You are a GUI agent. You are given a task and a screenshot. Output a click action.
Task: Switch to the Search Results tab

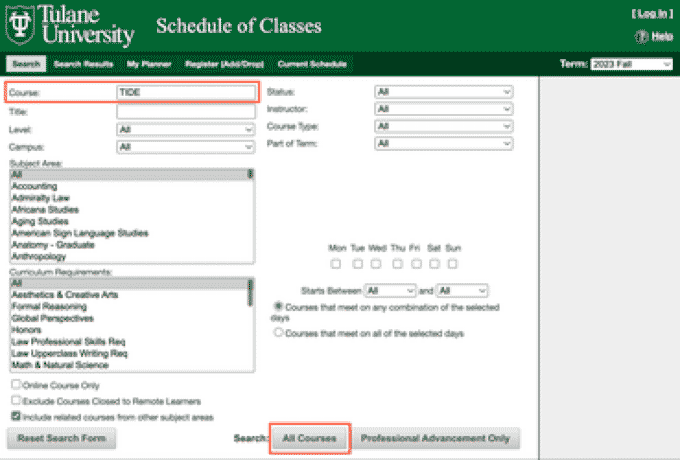coord(83,64)
